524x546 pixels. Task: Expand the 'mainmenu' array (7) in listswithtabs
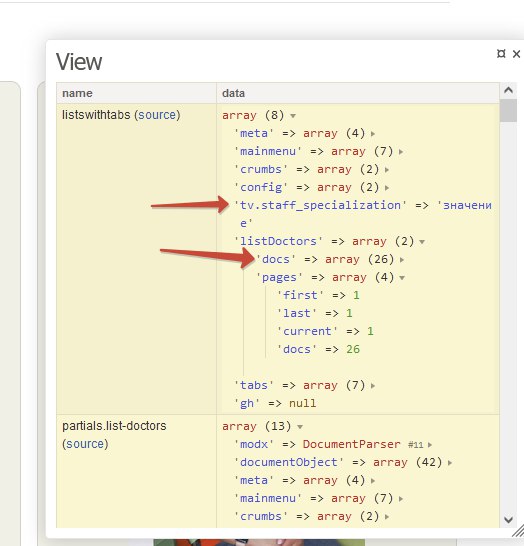(x=401, y=151)
